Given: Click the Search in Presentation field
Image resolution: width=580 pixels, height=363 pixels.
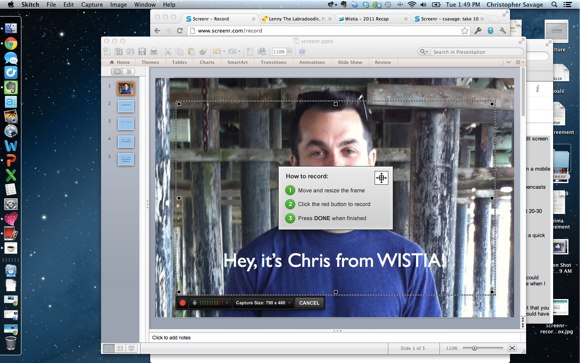Looking at the screenshot, I should 476,52.
